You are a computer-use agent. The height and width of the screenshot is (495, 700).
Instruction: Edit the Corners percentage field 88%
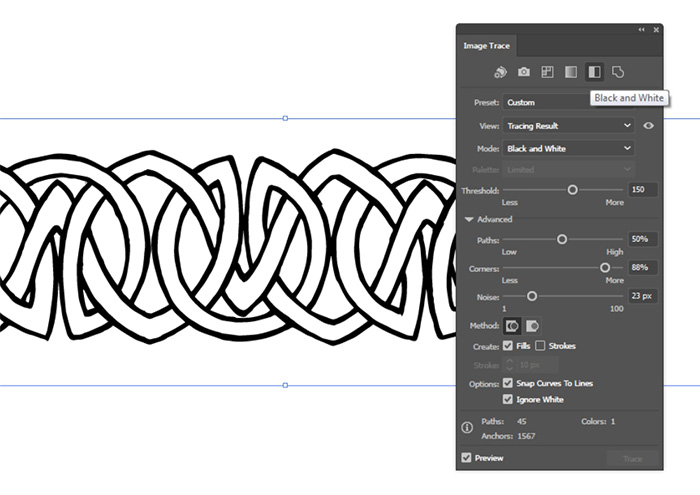(643, 267)
